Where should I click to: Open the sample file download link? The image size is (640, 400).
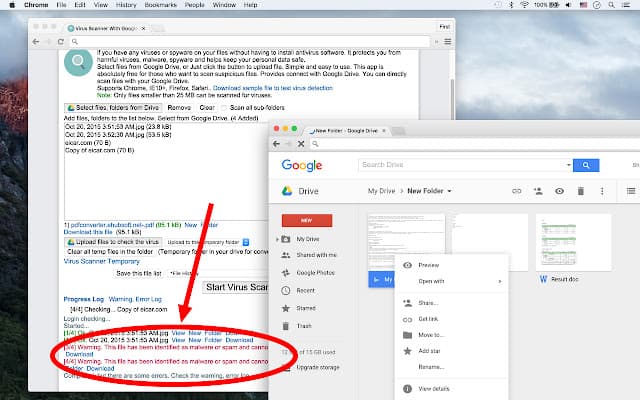tap(273, 88)
